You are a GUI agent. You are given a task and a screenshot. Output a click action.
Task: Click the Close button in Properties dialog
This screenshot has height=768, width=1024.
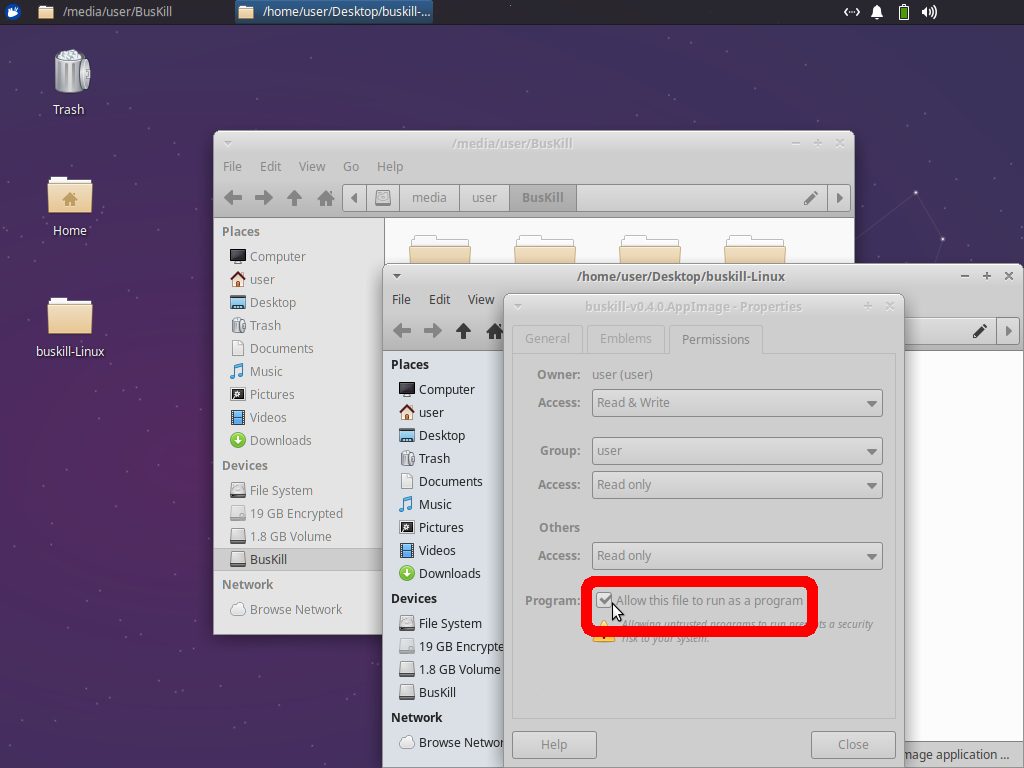point(853,744)
